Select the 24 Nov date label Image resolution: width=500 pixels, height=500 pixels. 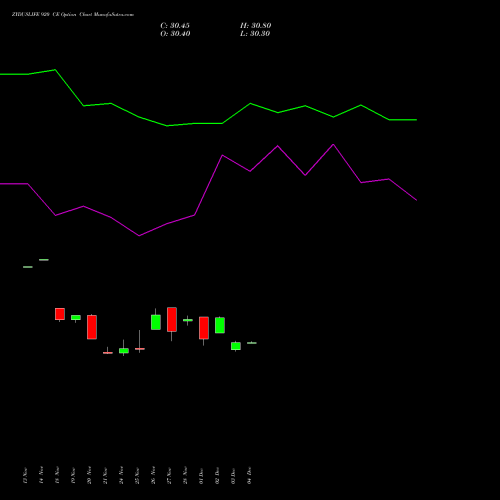121,475
